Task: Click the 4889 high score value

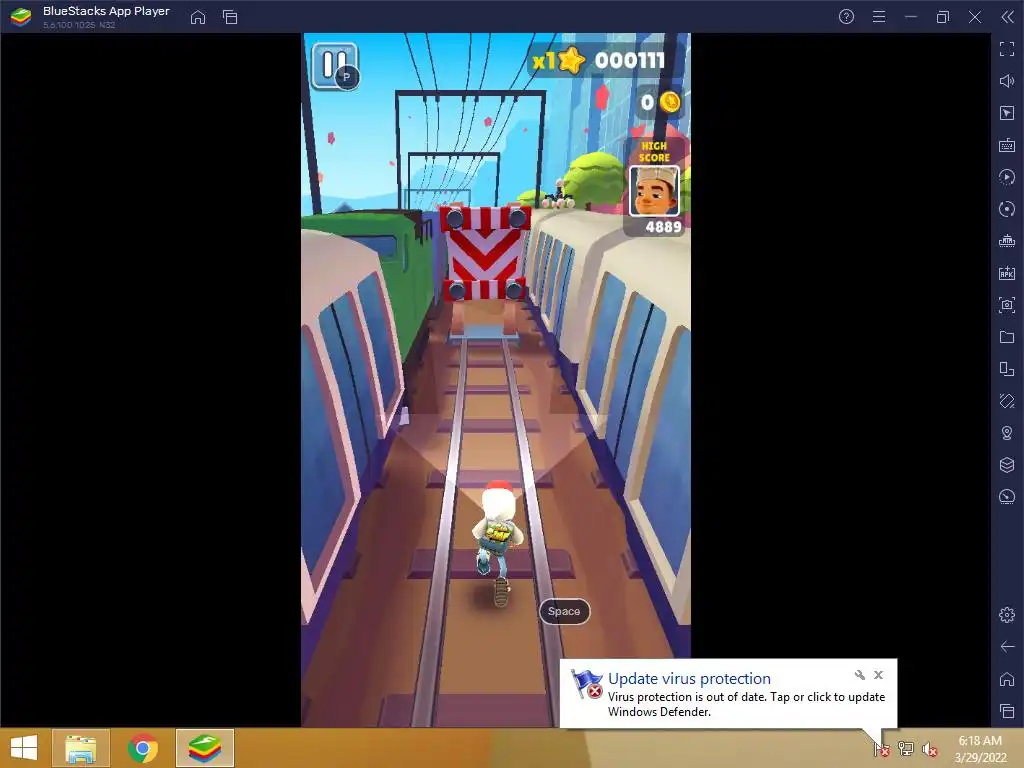Action: [664, 227]
